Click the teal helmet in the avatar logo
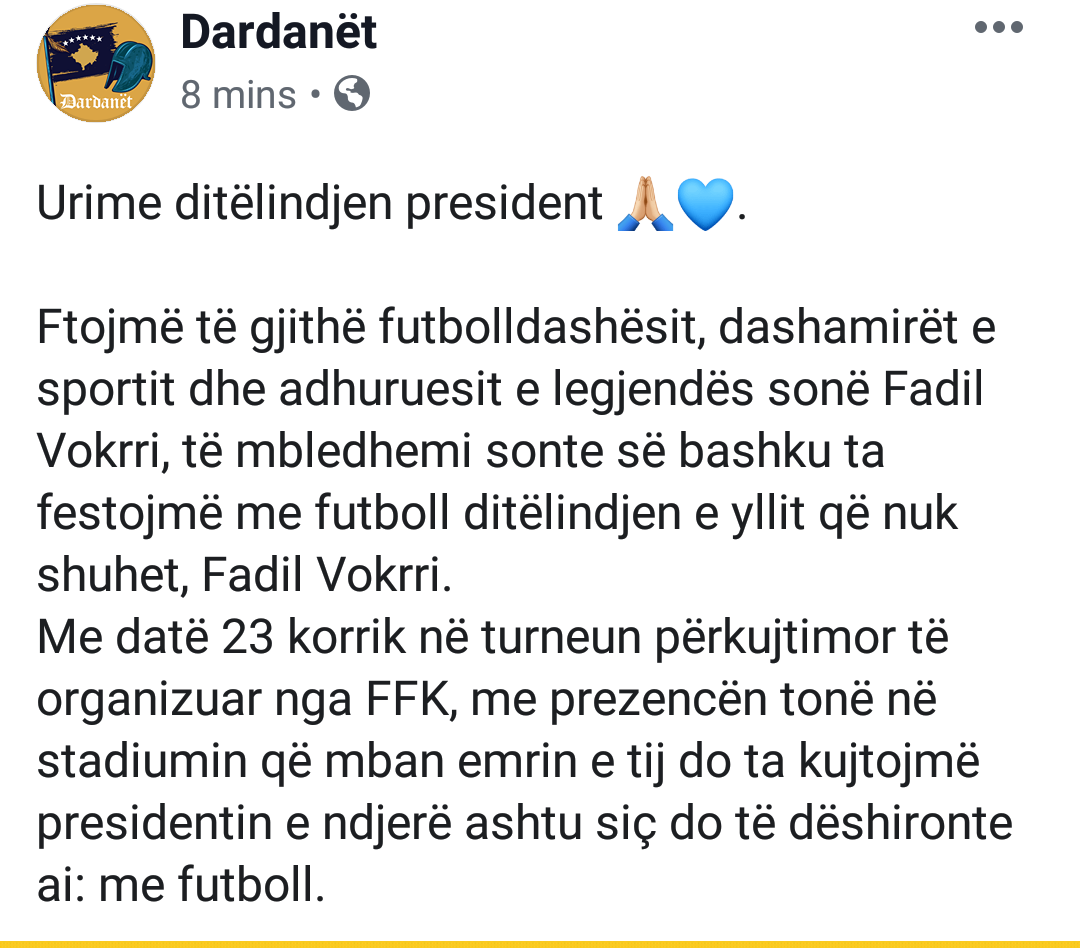This screenshot has height=948, width=1080. 132,64
